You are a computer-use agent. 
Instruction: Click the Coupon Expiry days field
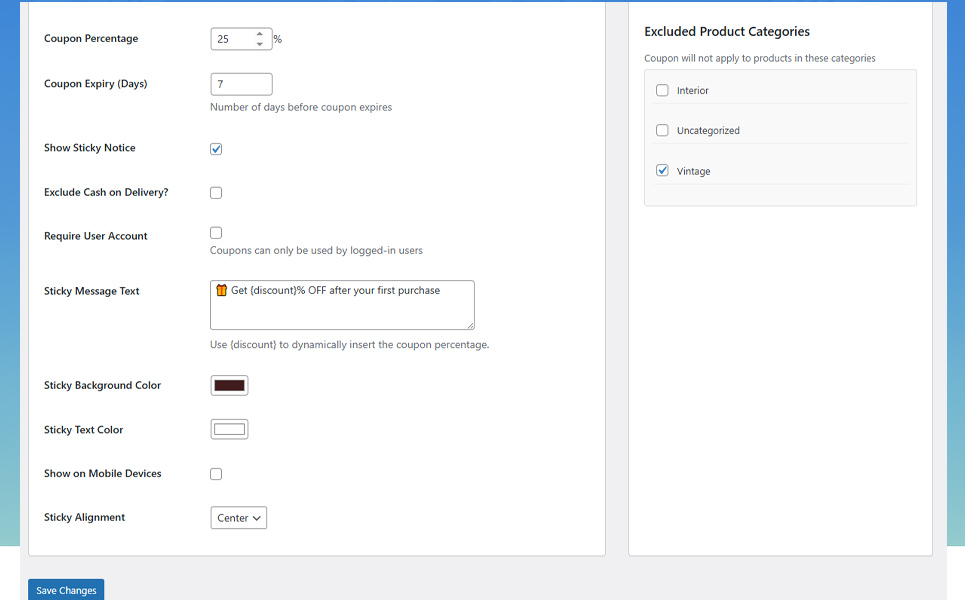coord(241,84)
